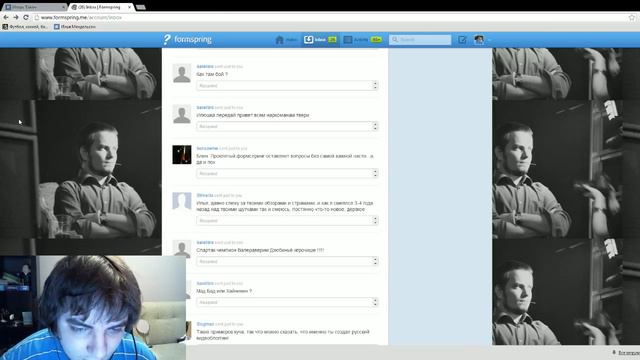The width and height of the screenshot is (640, 360).
Task: Respond to the 'Блин. Проклятый формспринг' question
Action: [x=287, y=173]
